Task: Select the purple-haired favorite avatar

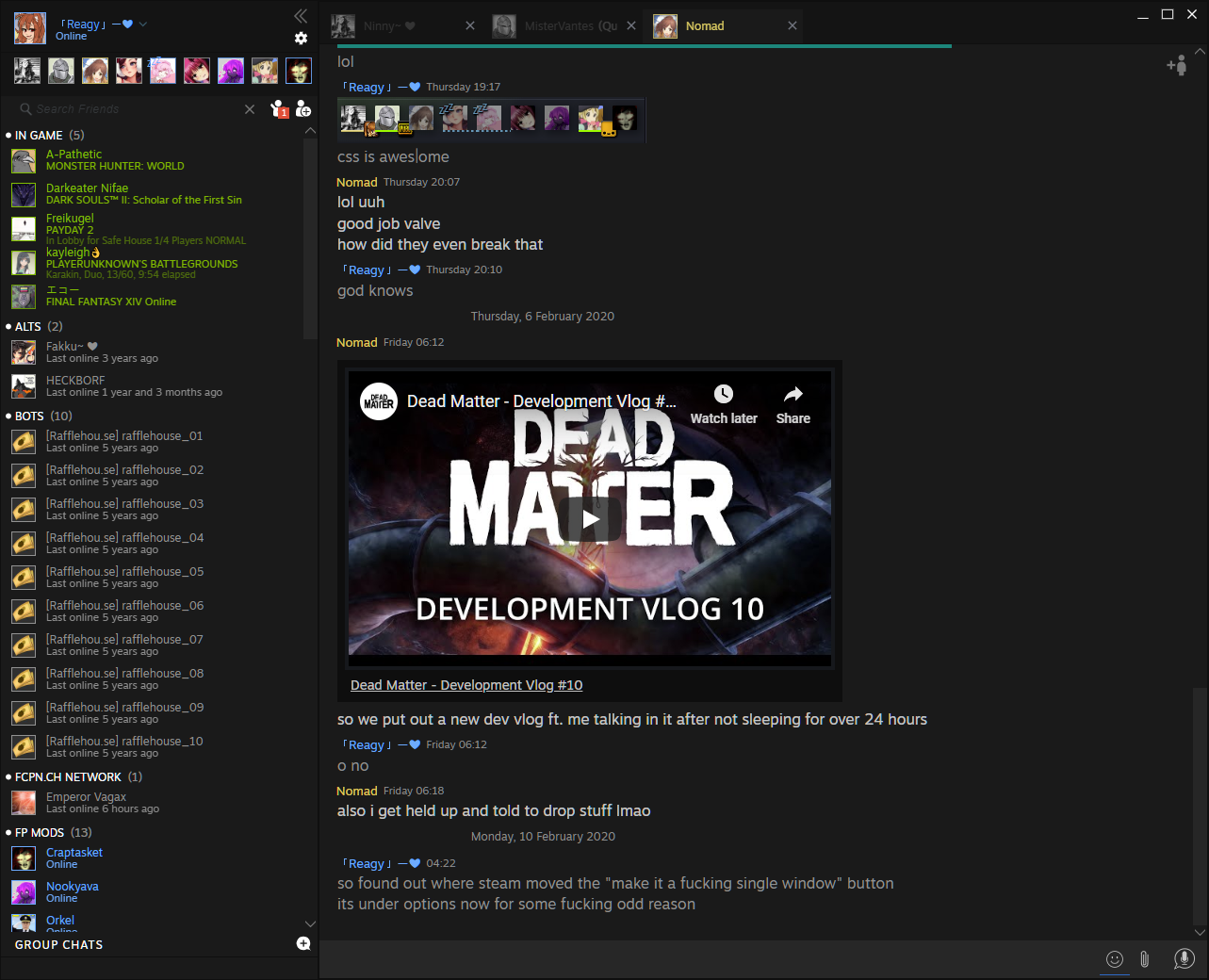Action: click(x=231, y=71)
